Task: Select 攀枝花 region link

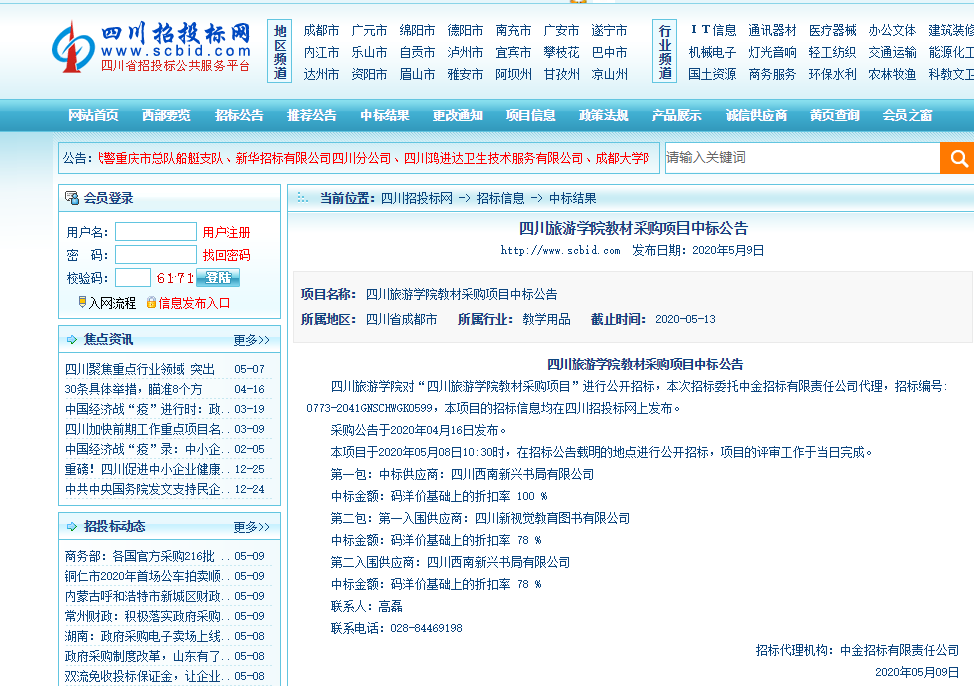Action: pyautogui.click(x=561, y=52)
